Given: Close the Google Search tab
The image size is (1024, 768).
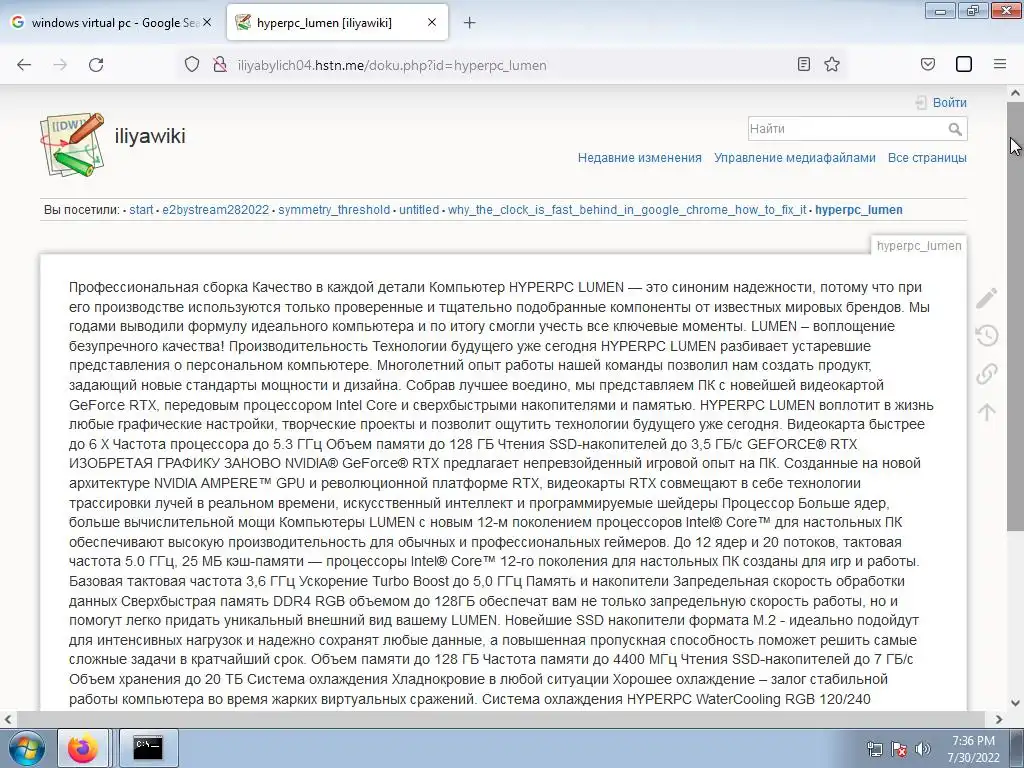Looking at the screenshot, I should coord(207,22).
